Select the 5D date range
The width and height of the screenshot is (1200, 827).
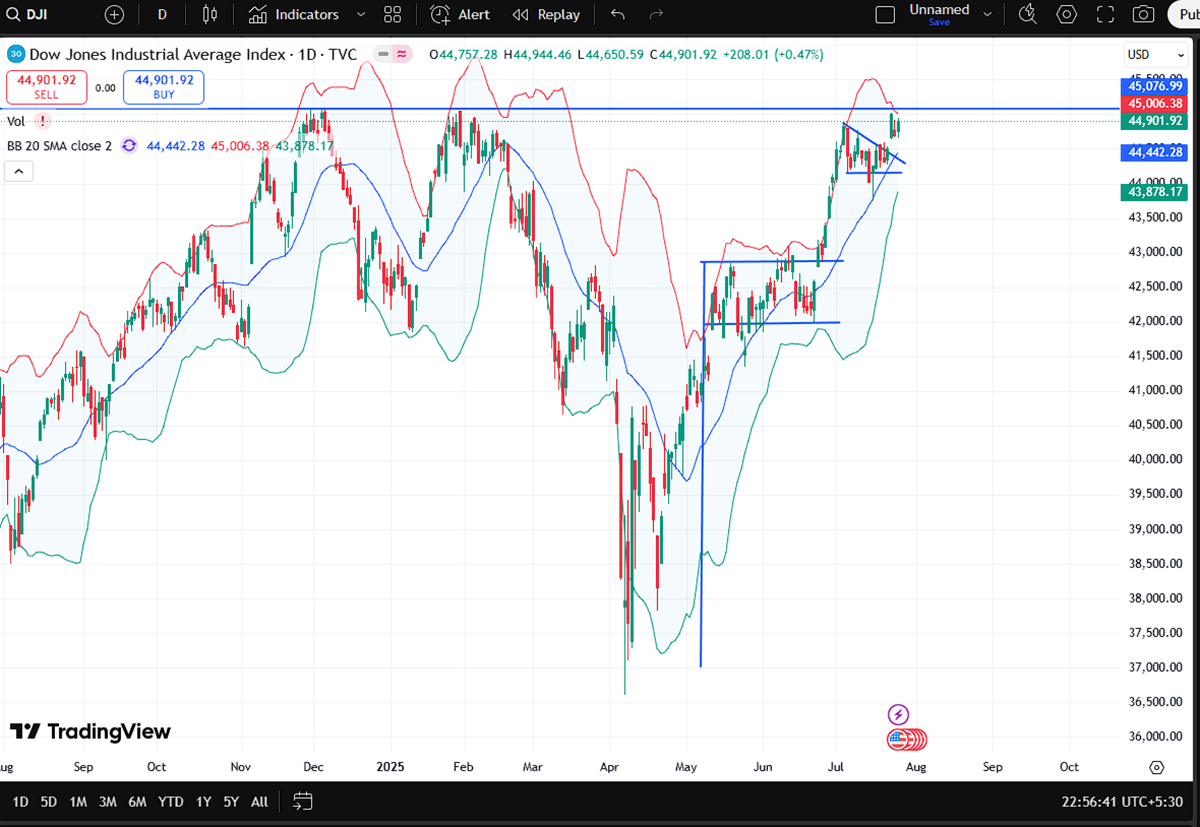click(49, 802)
